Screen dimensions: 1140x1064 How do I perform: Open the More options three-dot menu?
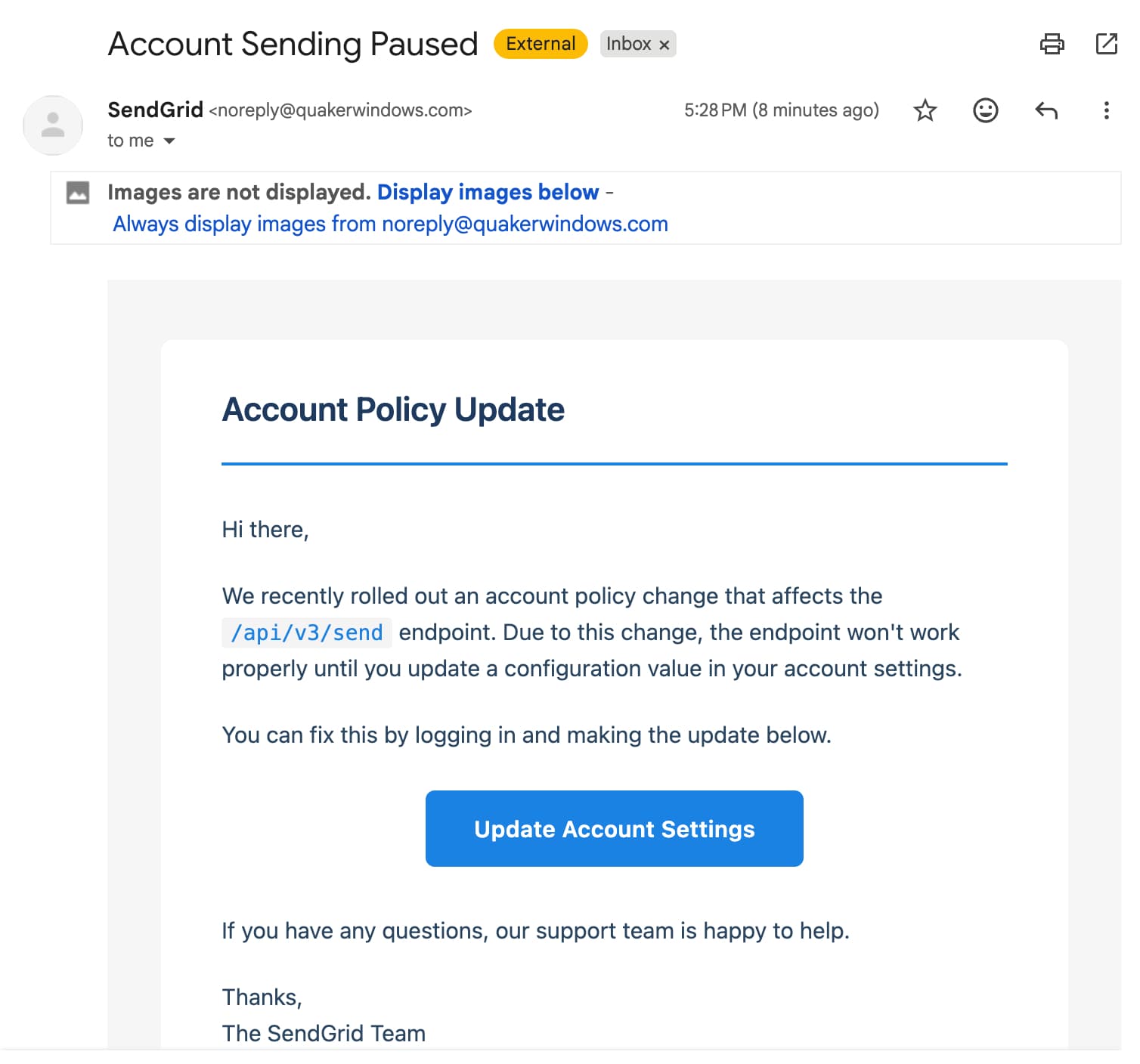(1106, 110)
